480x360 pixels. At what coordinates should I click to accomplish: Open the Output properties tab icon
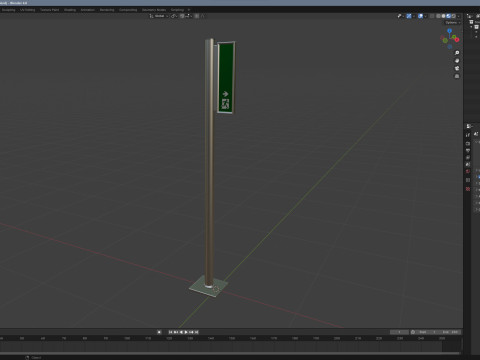click(468, 151)
